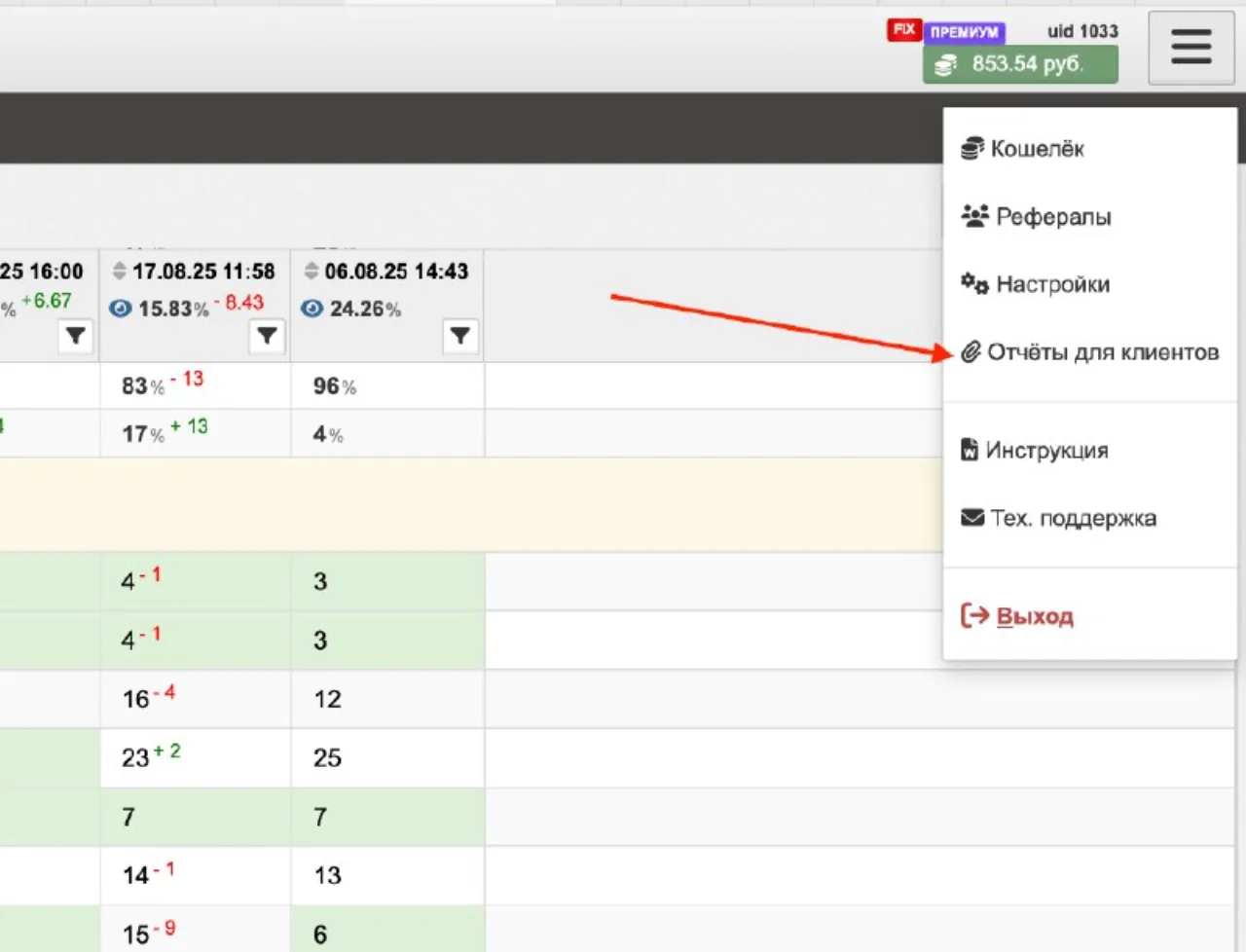Open the filter funnel under 06.08.25 14:43
The image size is (1246, 952).
(459, 336)
